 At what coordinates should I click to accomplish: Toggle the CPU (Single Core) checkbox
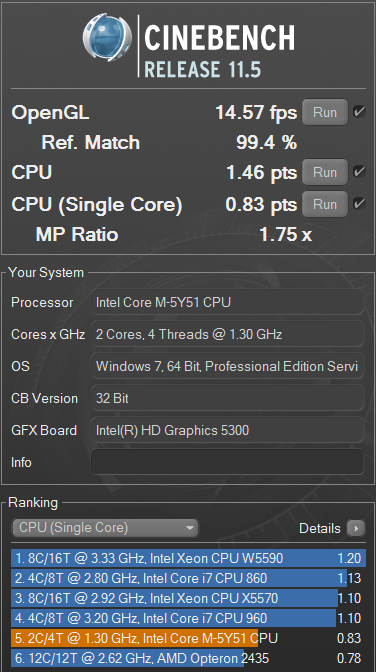tap(359, 204)
